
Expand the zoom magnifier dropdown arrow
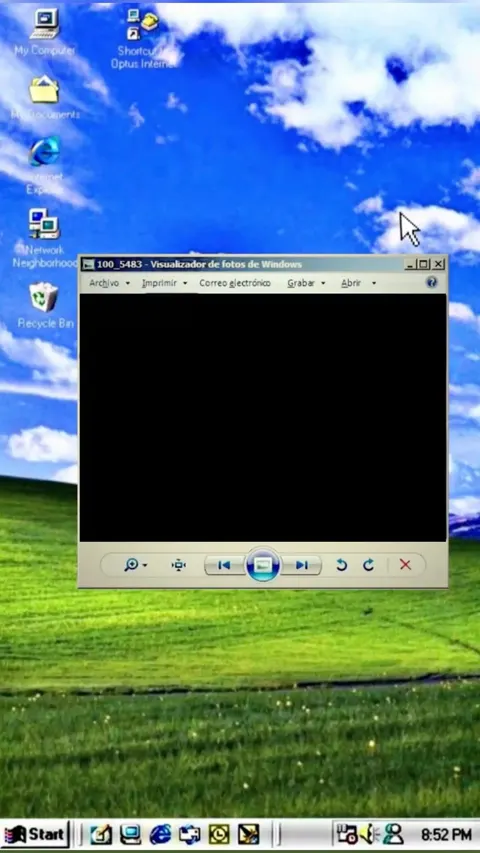pyautogui.click(x=145, y=566)
